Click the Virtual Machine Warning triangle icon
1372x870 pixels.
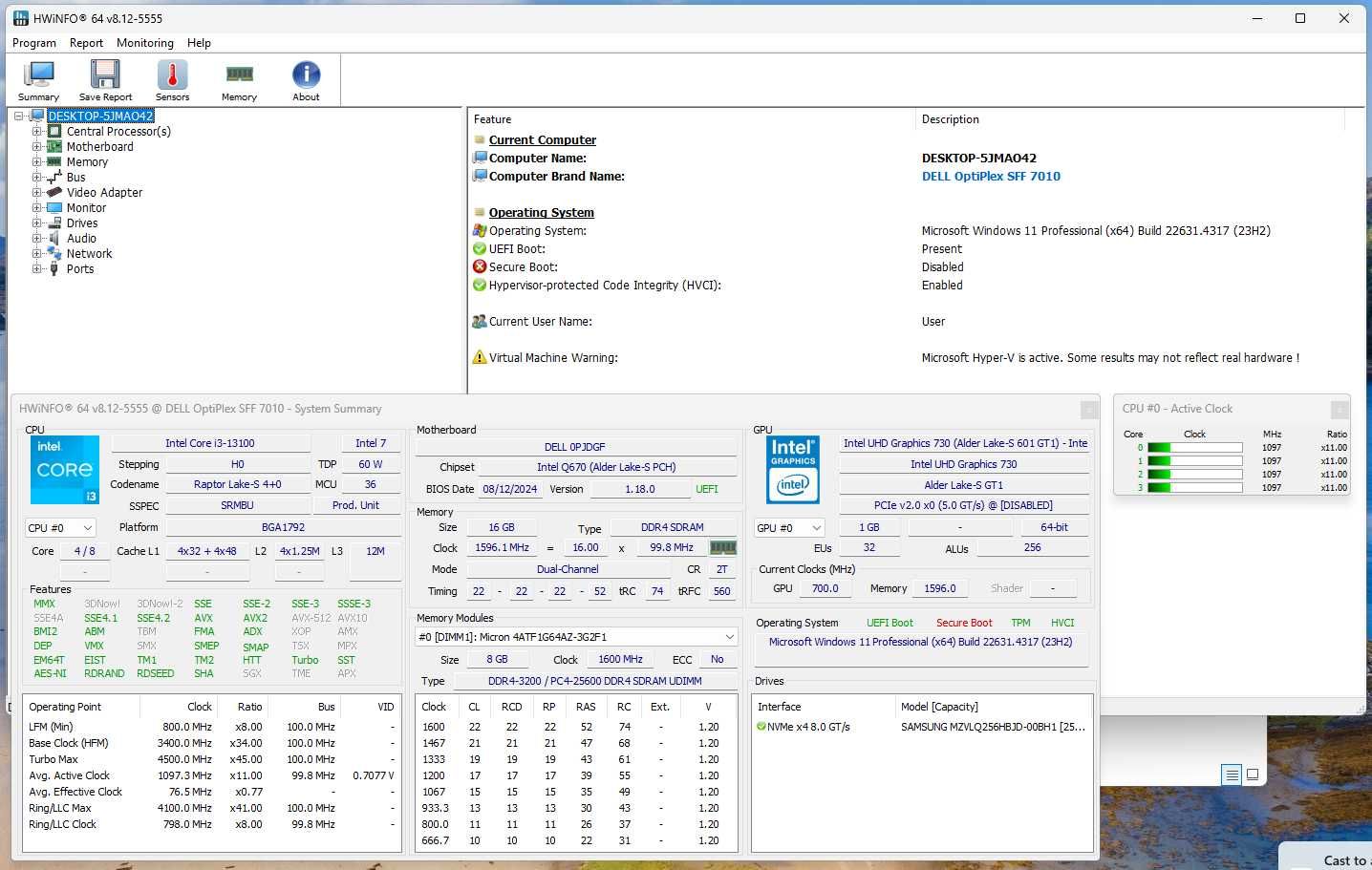point(480,358)
